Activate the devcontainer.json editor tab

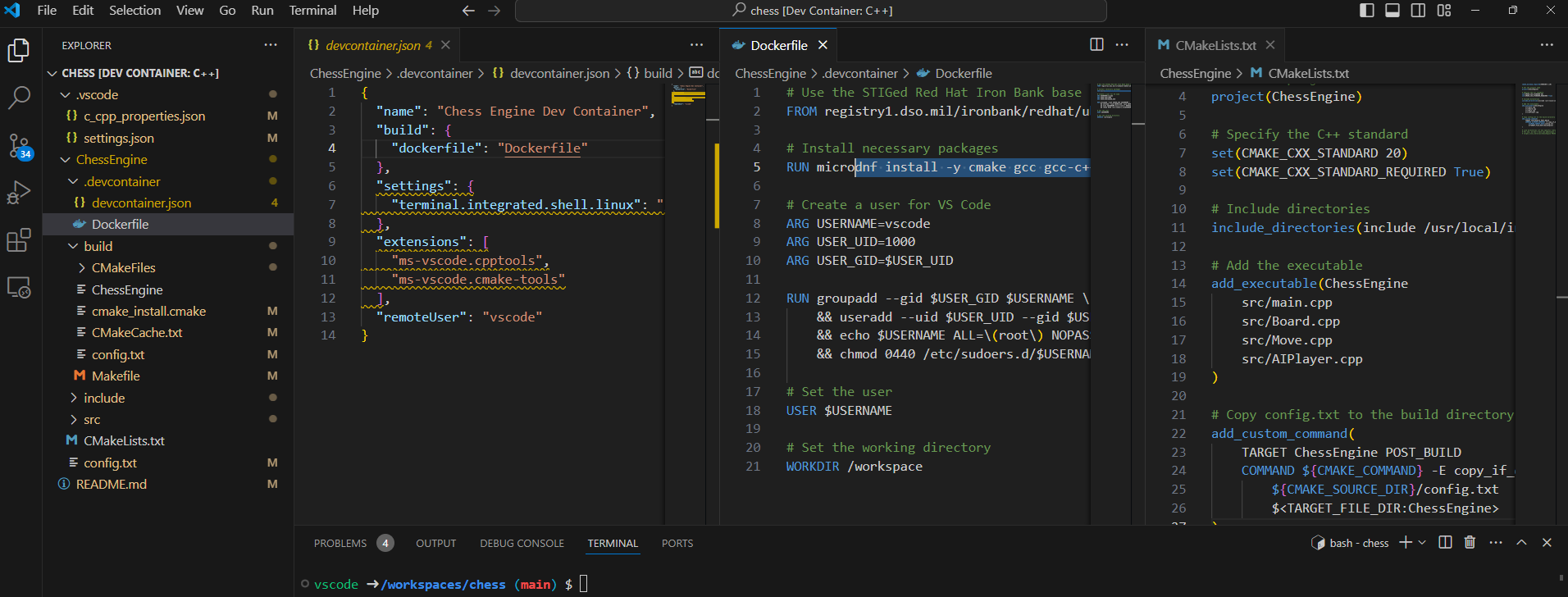[377, 45]
